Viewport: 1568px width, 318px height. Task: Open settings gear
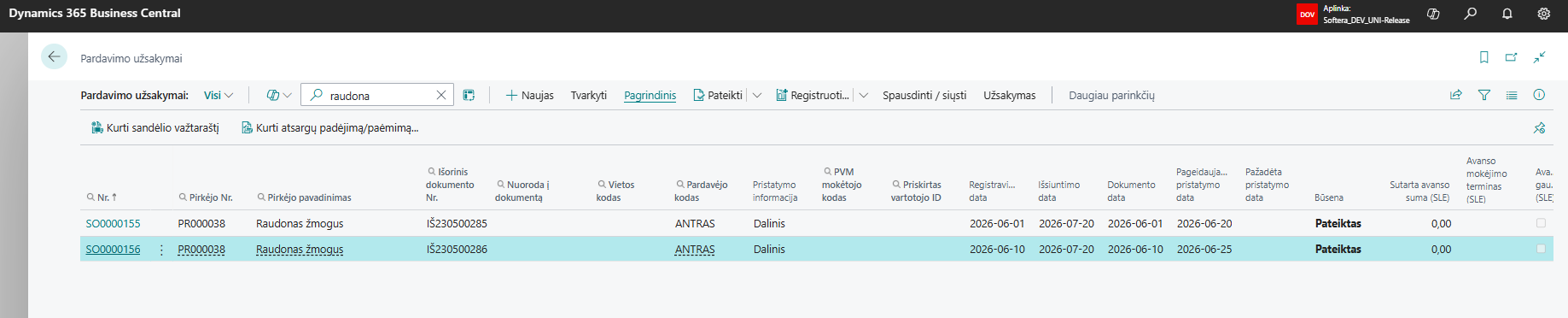point(1543,14)
